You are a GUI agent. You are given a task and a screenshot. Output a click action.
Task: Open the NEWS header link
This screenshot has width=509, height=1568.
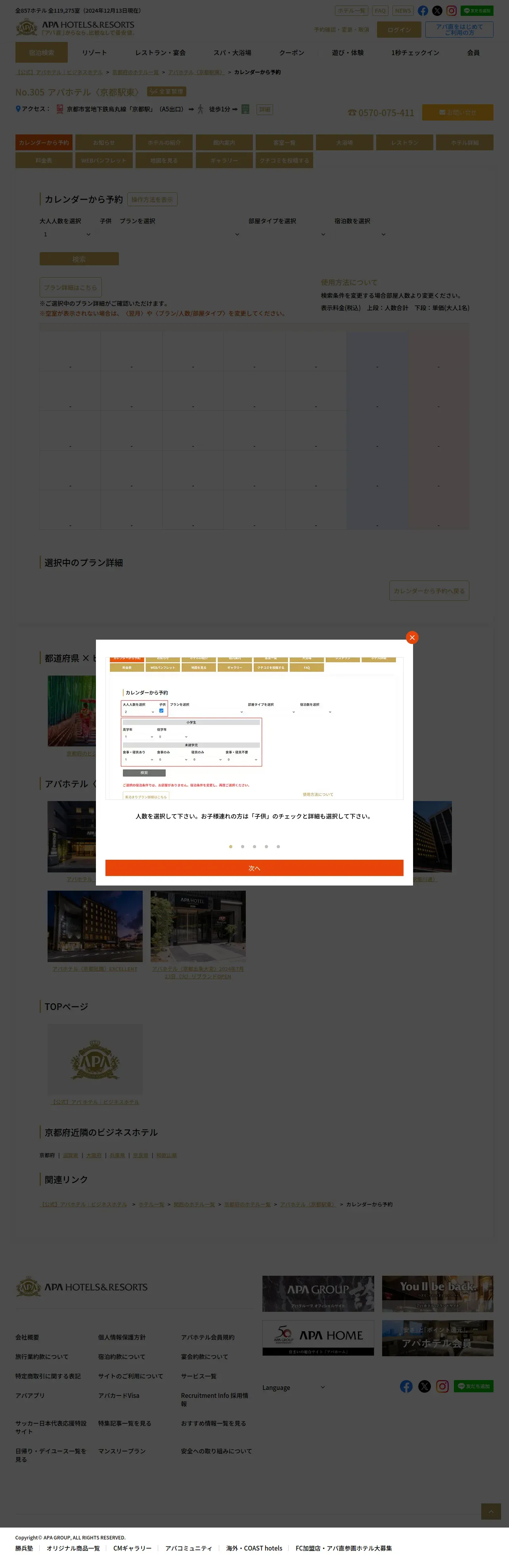[x=403, y=11]
